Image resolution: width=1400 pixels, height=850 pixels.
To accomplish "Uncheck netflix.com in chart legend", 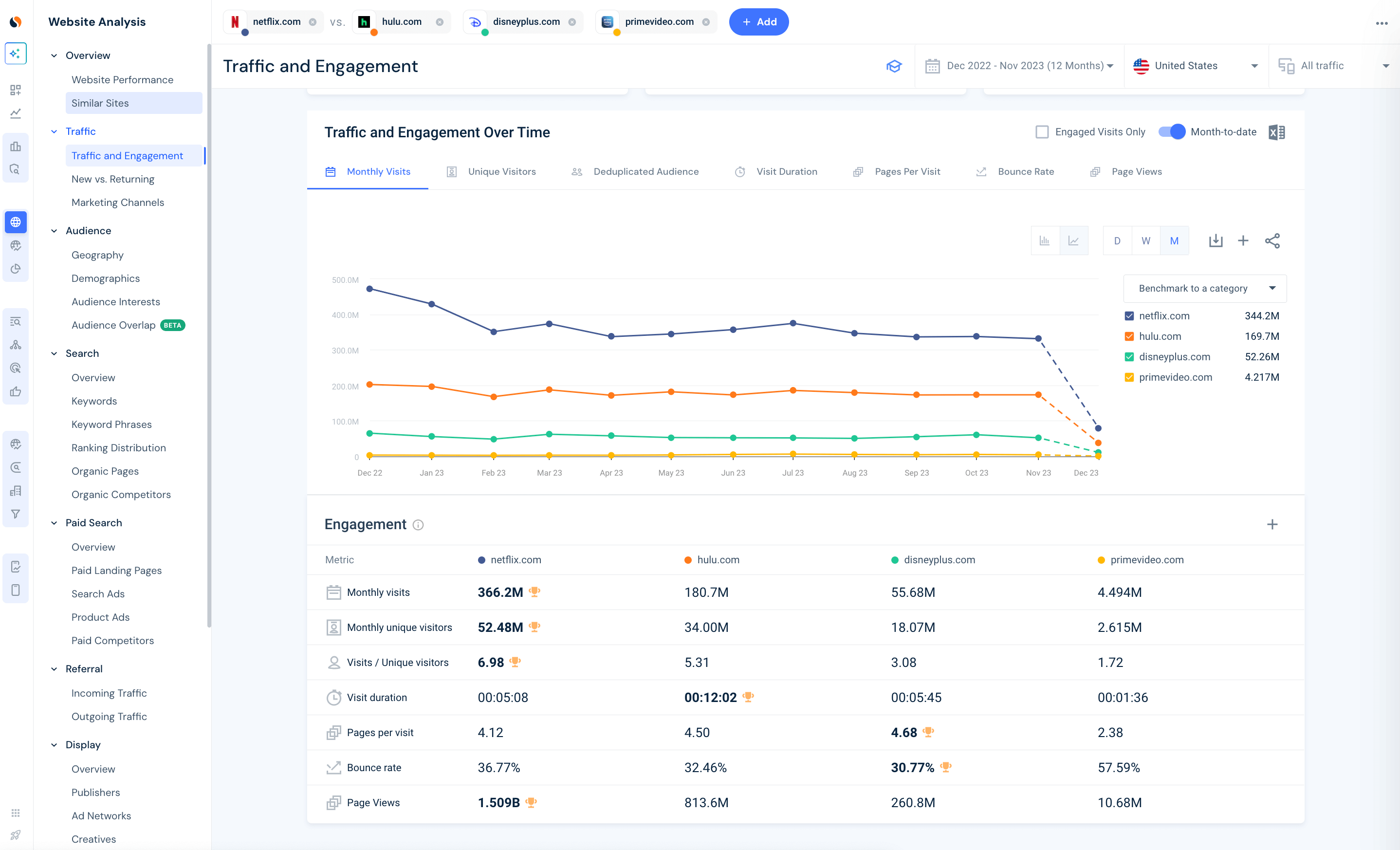I will 1129,316.
